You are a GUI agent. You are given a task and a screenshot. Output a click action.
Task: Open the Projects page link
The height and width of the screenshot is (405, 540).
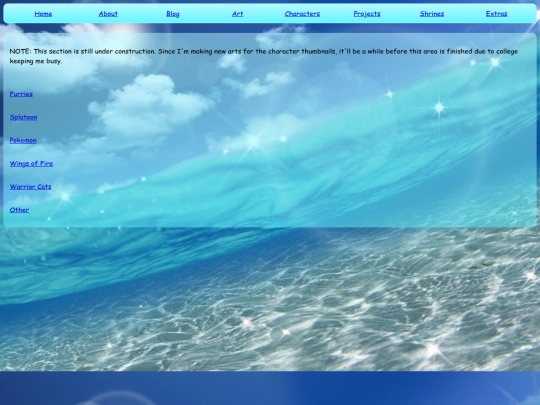click(x=367, y=14)
